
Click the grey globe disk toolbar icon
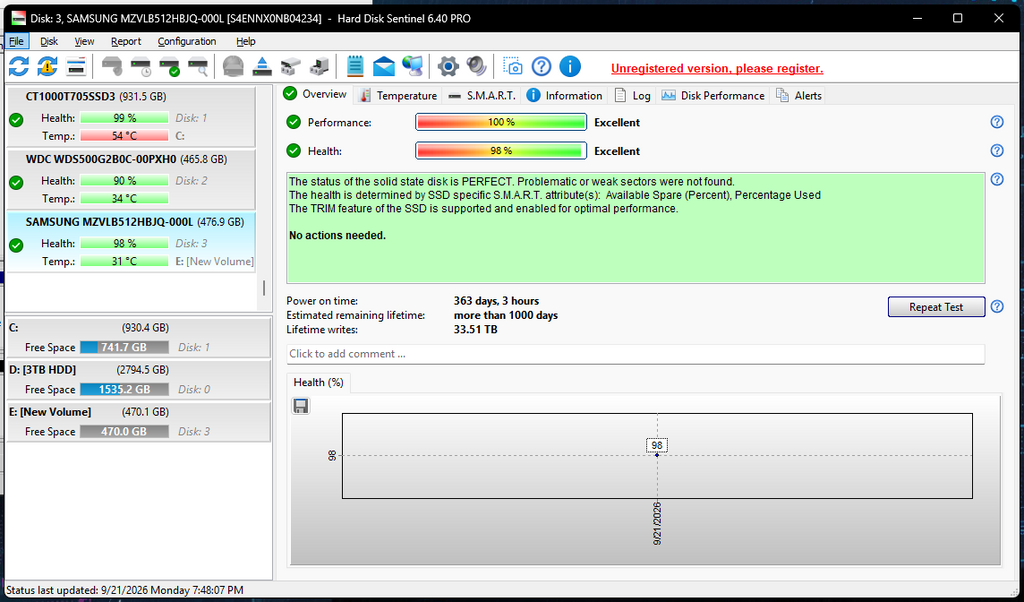point(233,66)
